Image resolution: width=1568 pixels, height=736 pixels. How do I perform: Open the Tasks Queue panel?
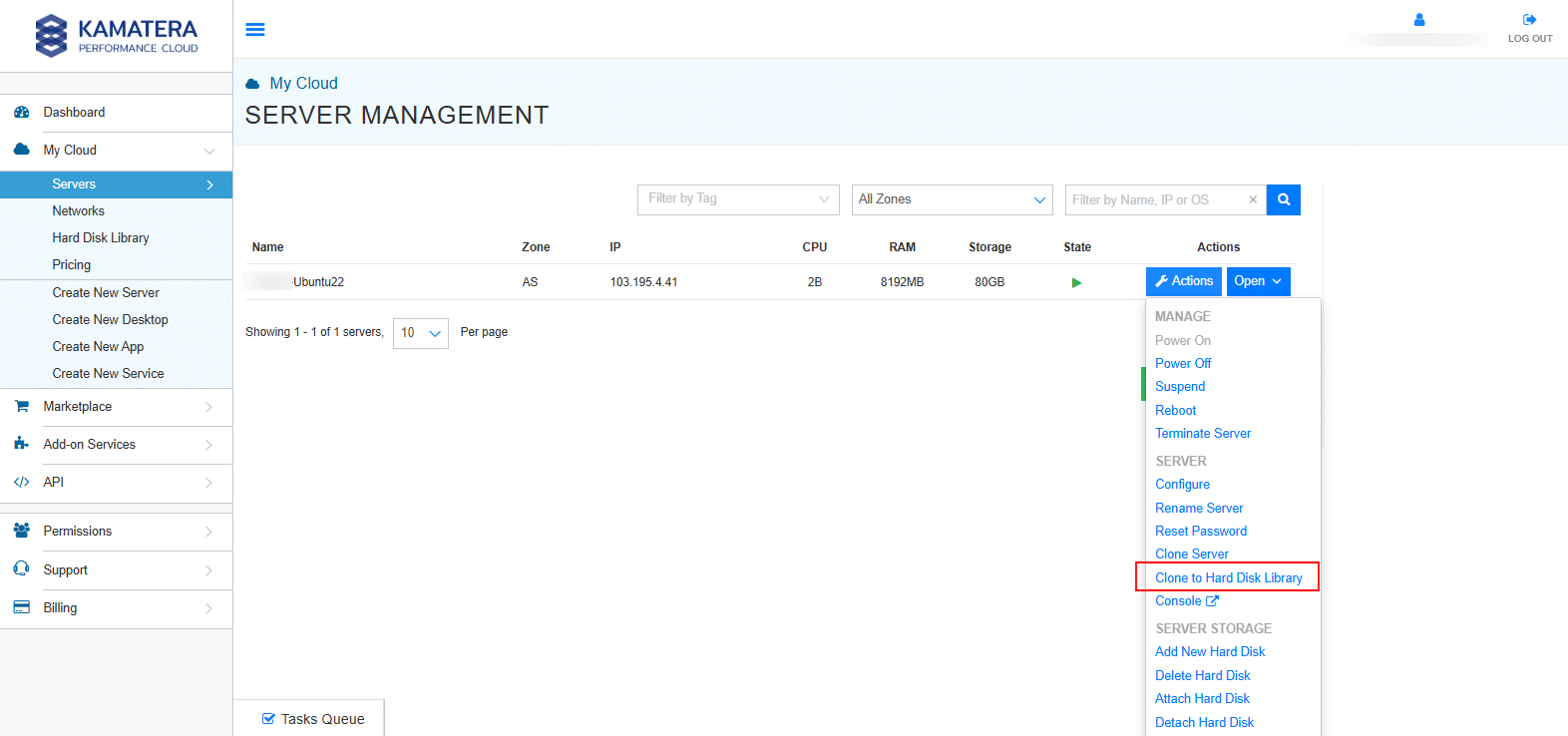[312, 719]
